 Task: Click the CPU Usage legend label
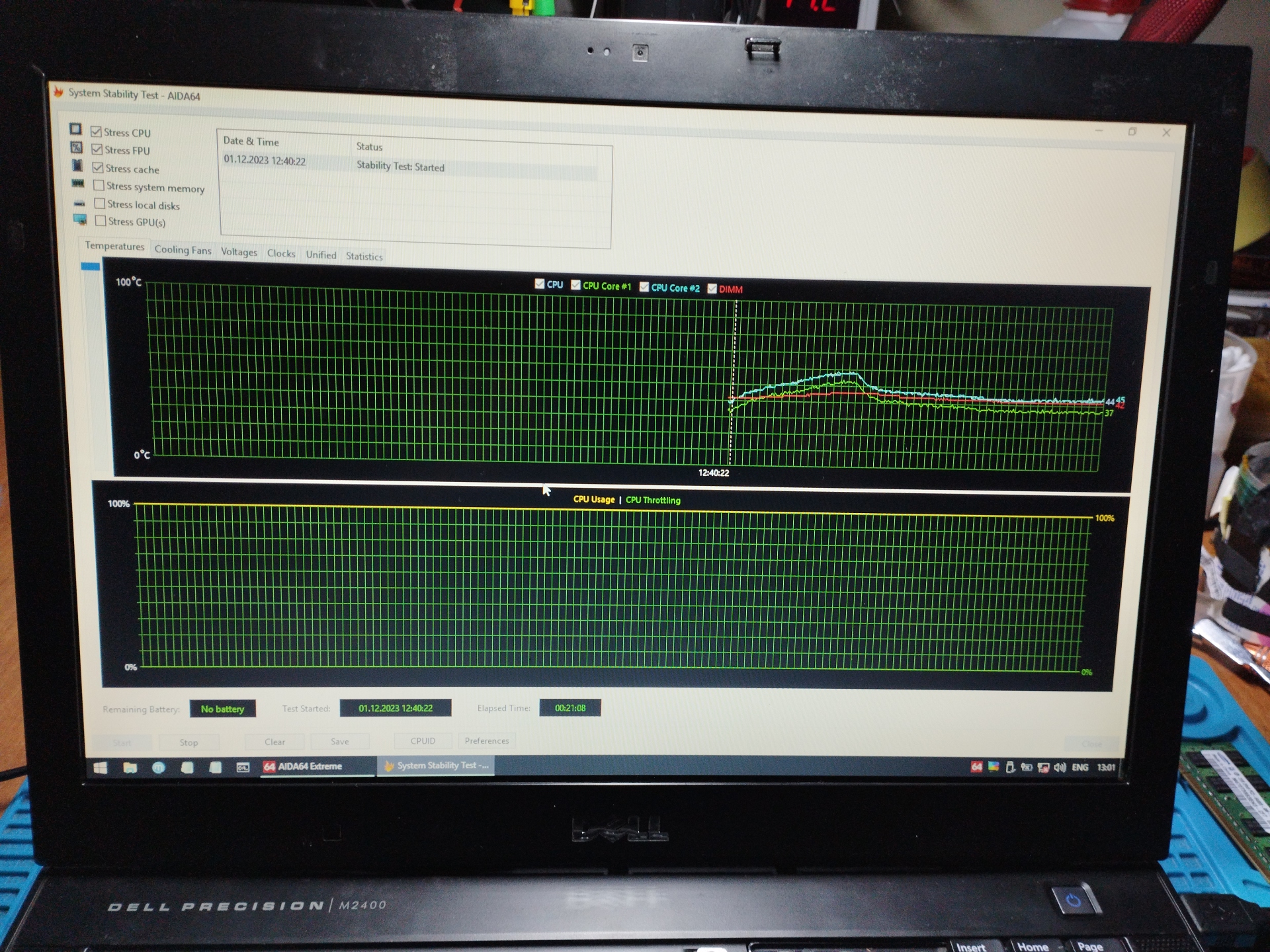pyautogui.click(x=594, y=500)
